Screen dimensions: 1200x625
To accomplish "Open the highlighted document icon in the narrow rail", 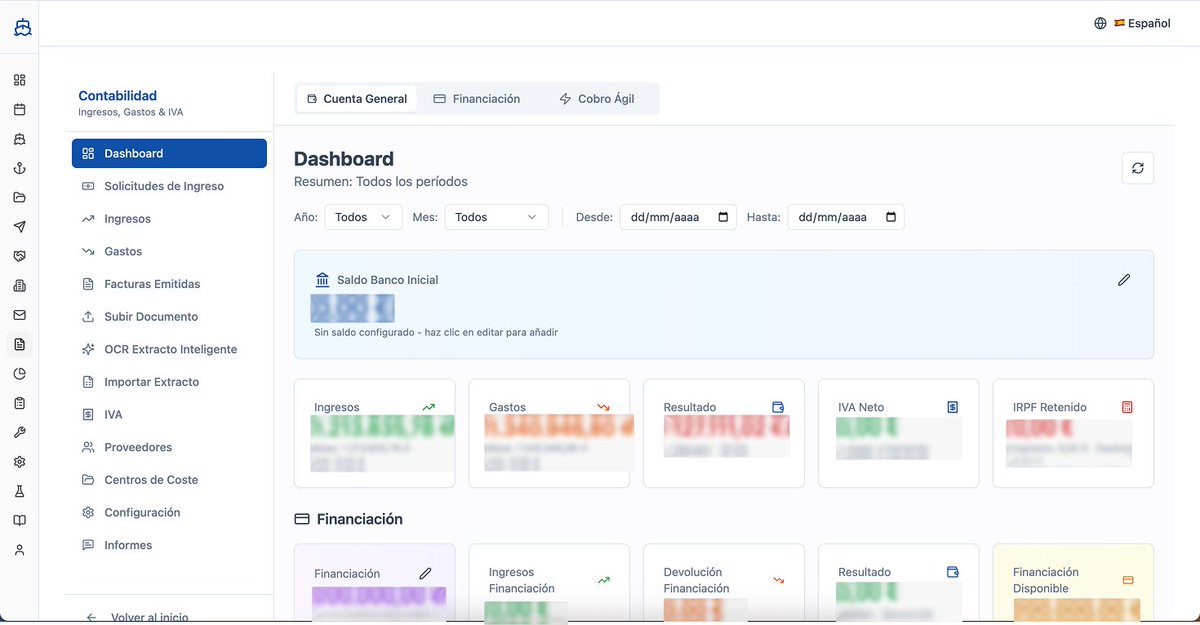I will (x=20, y=344).
